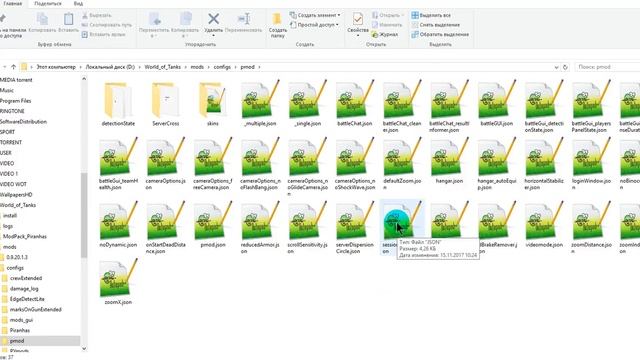The width and height of the screenshot is (640, 360).
Task: Select marksOnGunExtended folder in tree
Action: pyautogui.click(x=36, y=309)
